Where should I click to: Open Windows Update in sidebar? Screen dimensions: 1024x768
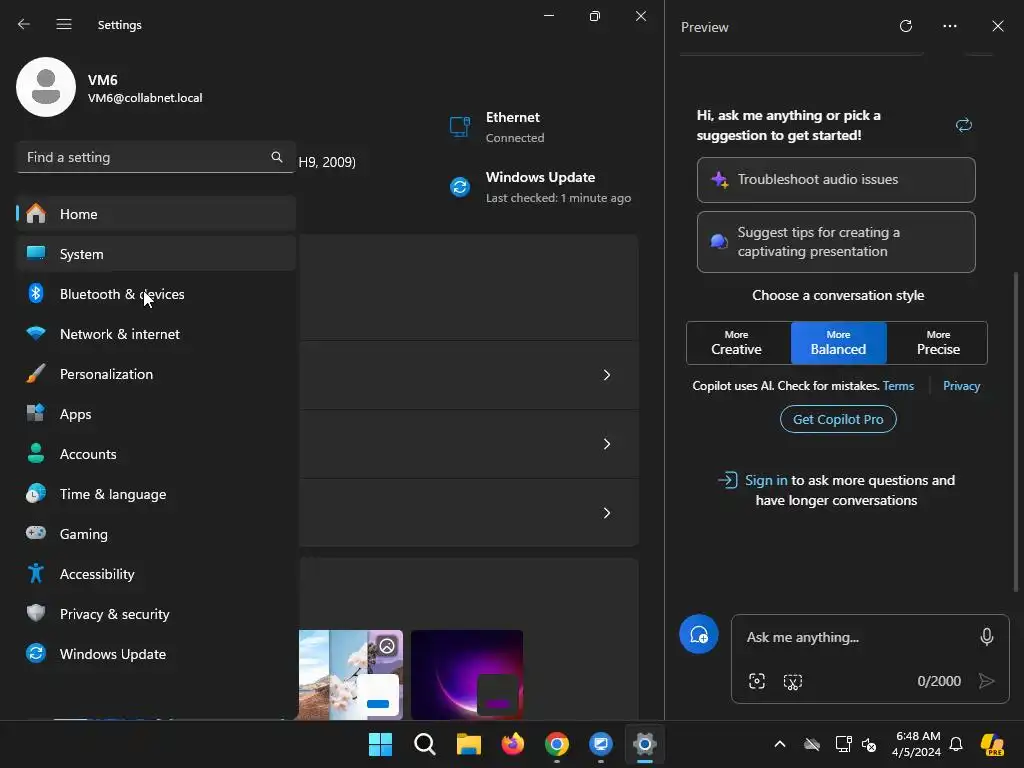(155, 654)
